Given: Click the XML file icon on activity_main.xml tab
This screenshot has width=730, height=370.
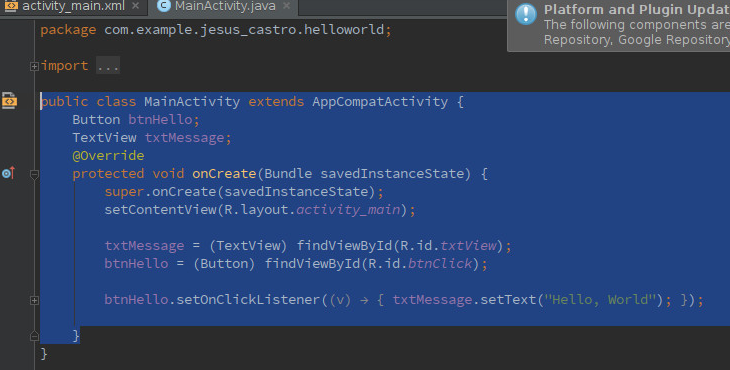Looking at the screenshot, I should (x=11, y=6).
